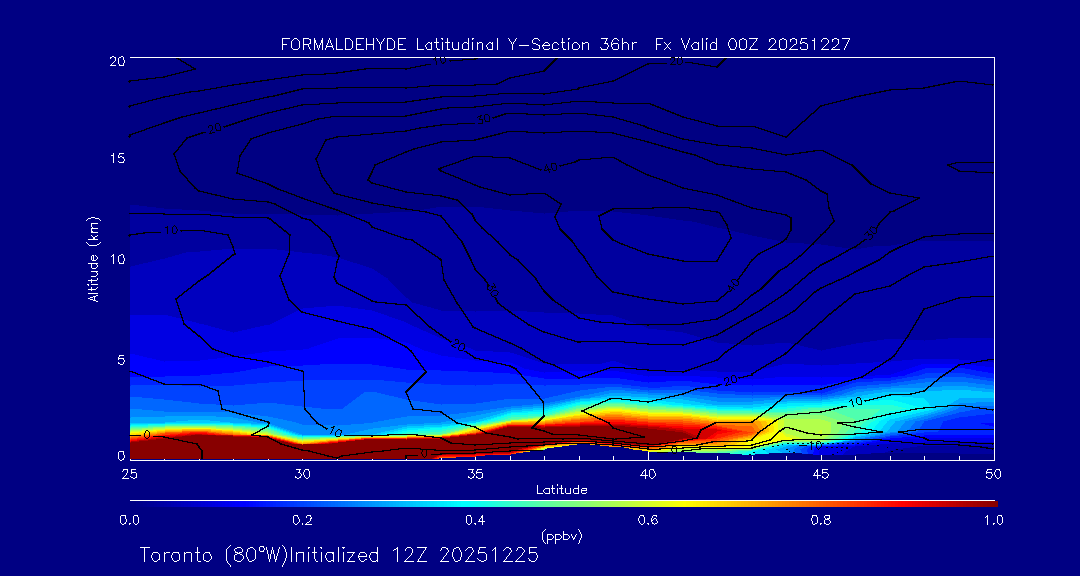
Task: Click altitude axis tick label 15
Action: pyautogui.click(x=116, y=158)
